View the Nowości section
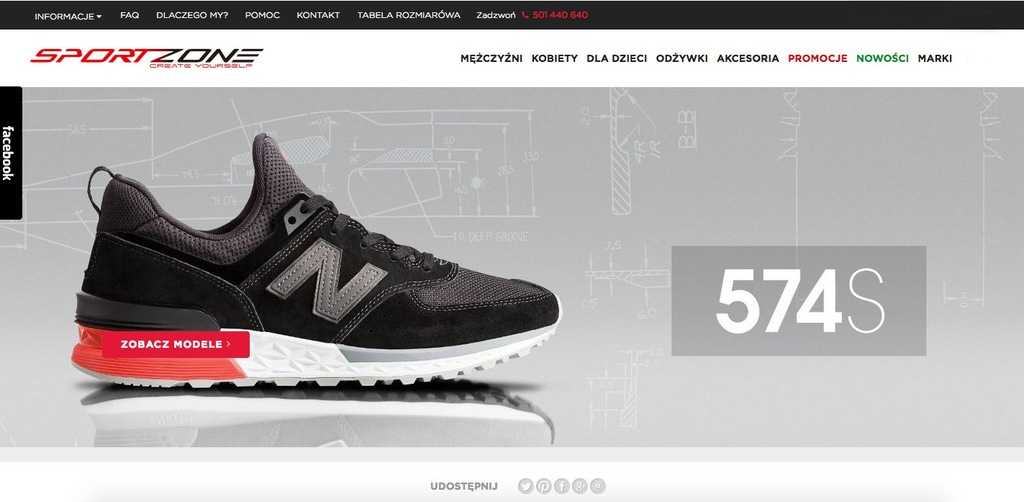Viewport: 1024px width, 502px height. point(882,58)
